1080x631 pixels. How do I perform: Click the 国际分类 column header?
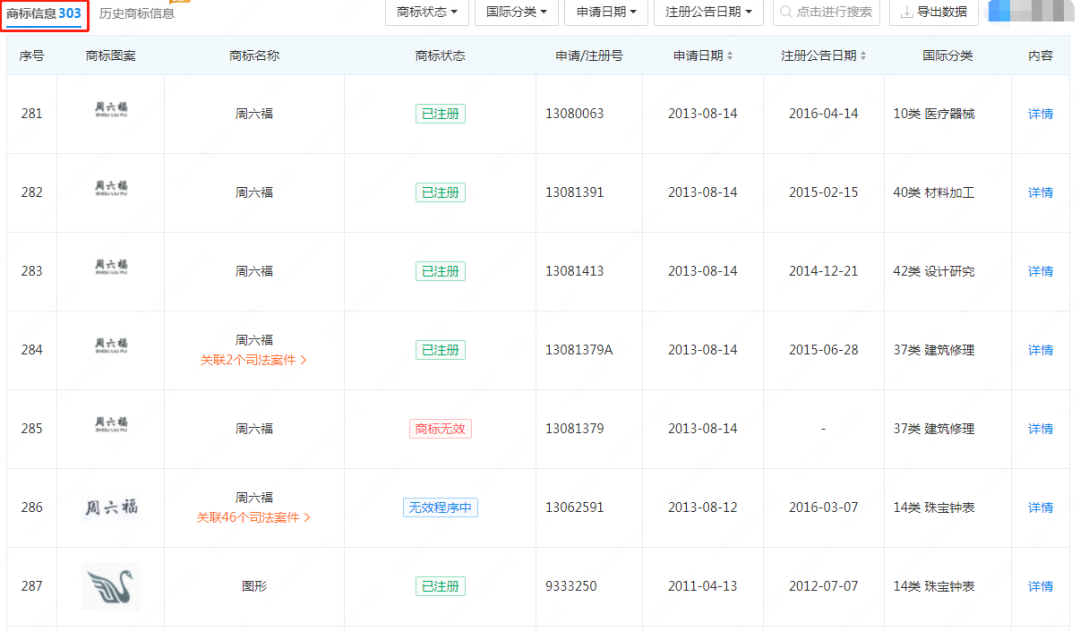click(948, 56)
